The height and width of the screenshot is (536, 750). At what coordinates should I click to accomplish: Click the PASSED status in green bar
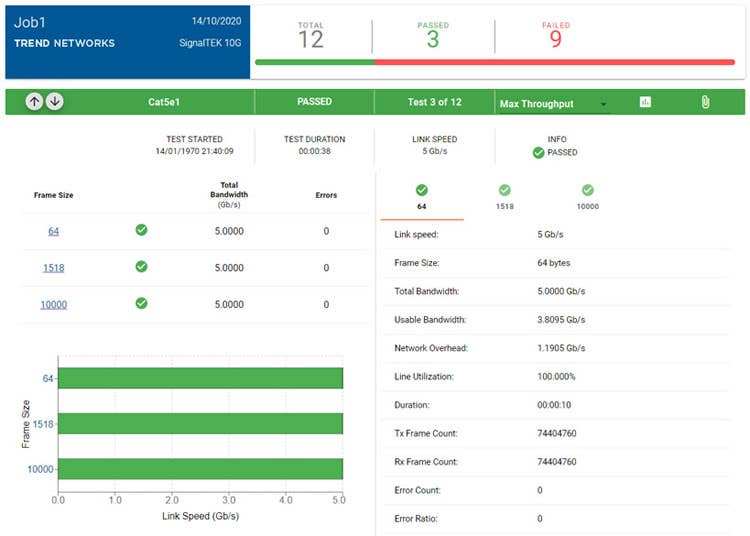click(314, 101)
